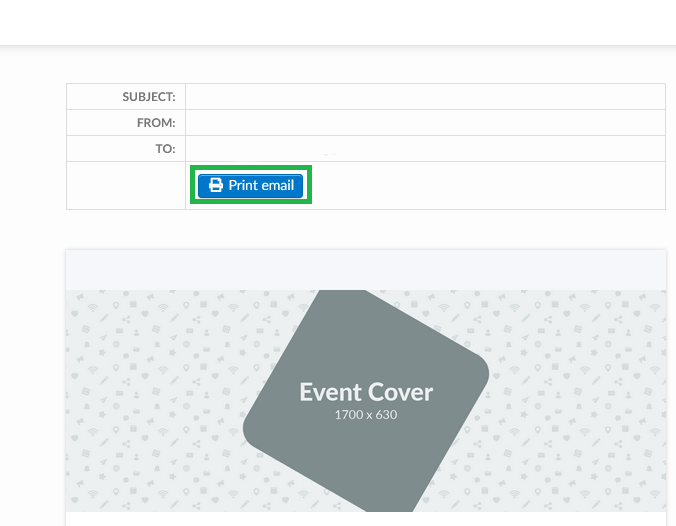Select the SUBJECT: label

click(x=149, y=97)
